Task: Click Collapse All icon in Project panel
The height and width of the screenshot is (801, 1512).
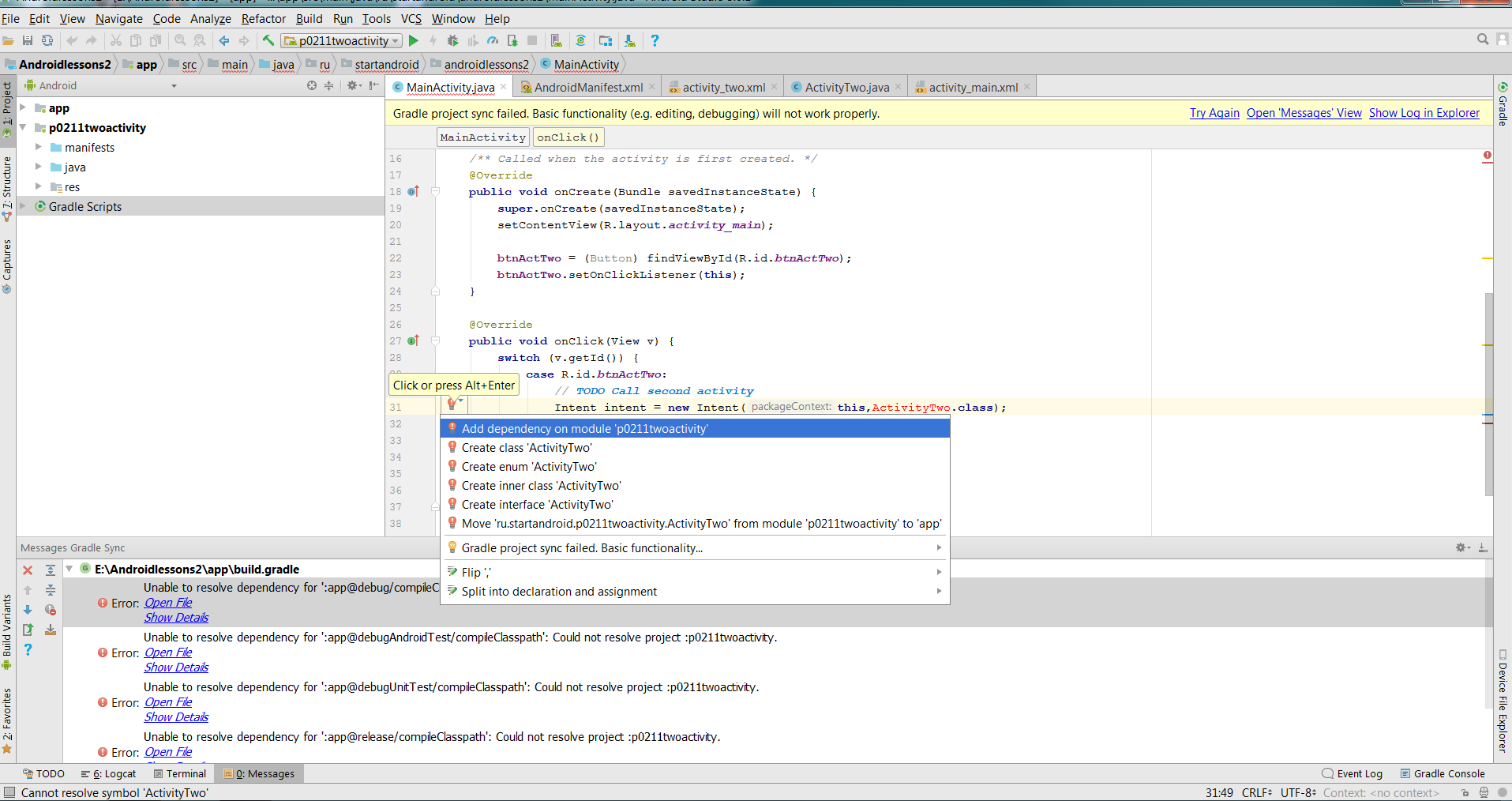Action: 329,85
